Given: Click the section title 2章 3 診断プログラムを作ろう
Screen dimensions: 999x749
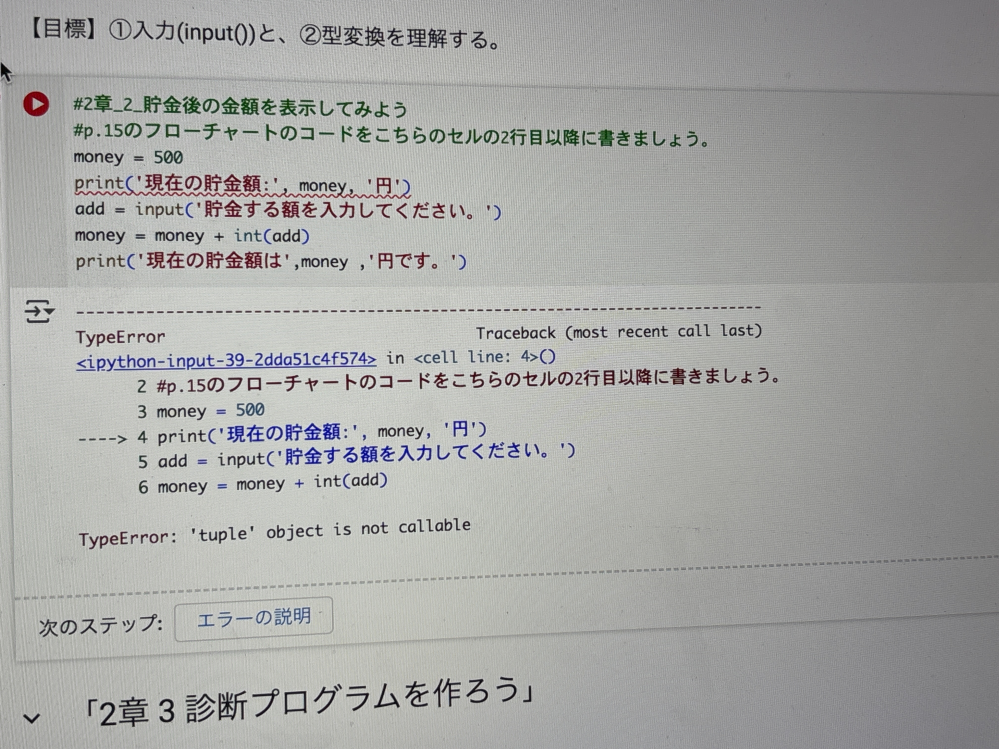Looking at the screenshot, I should click(x=309, y=701).
